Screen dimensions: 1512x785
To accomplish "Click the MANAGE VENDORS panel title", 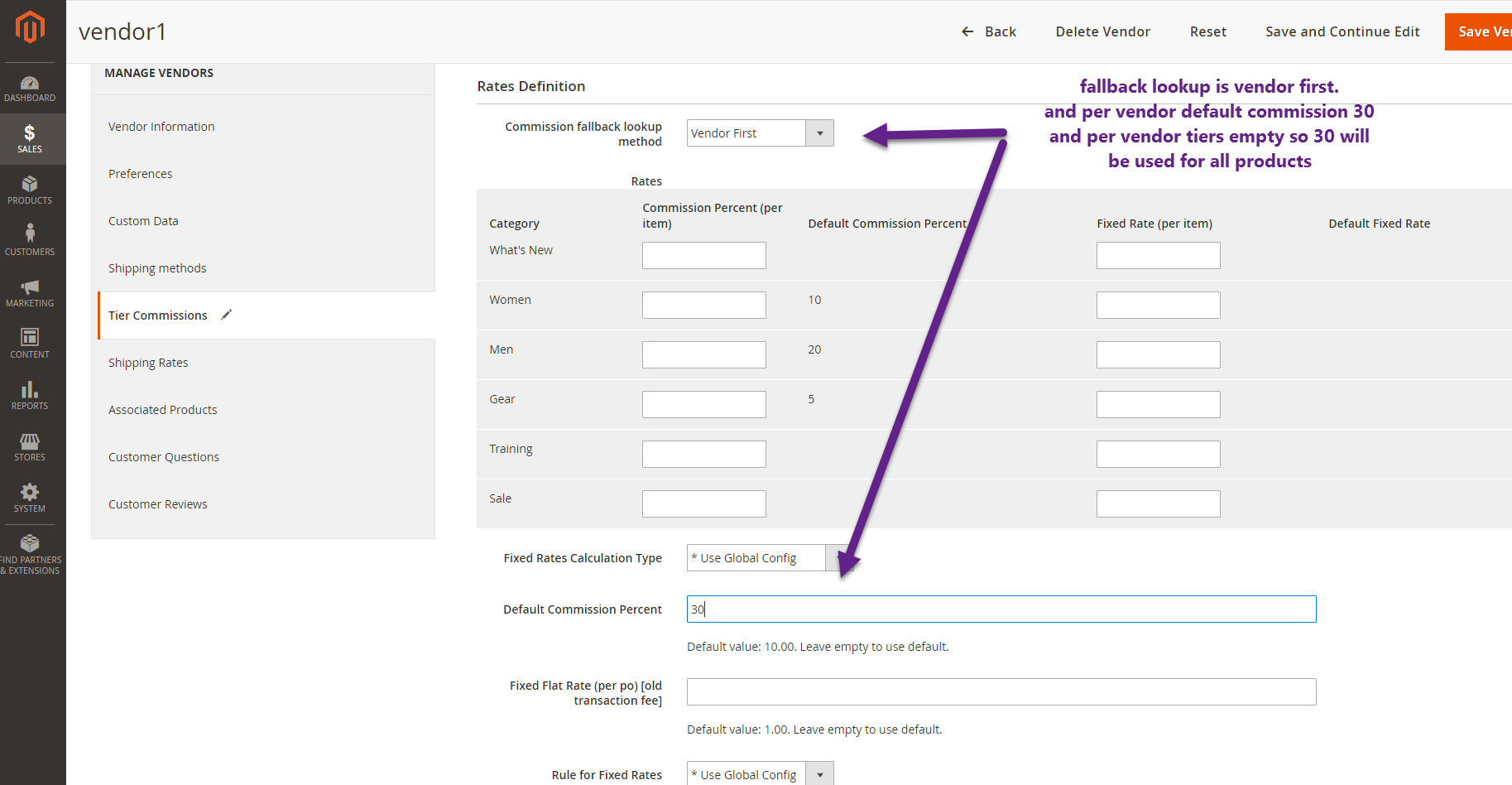I will (159, 73).
